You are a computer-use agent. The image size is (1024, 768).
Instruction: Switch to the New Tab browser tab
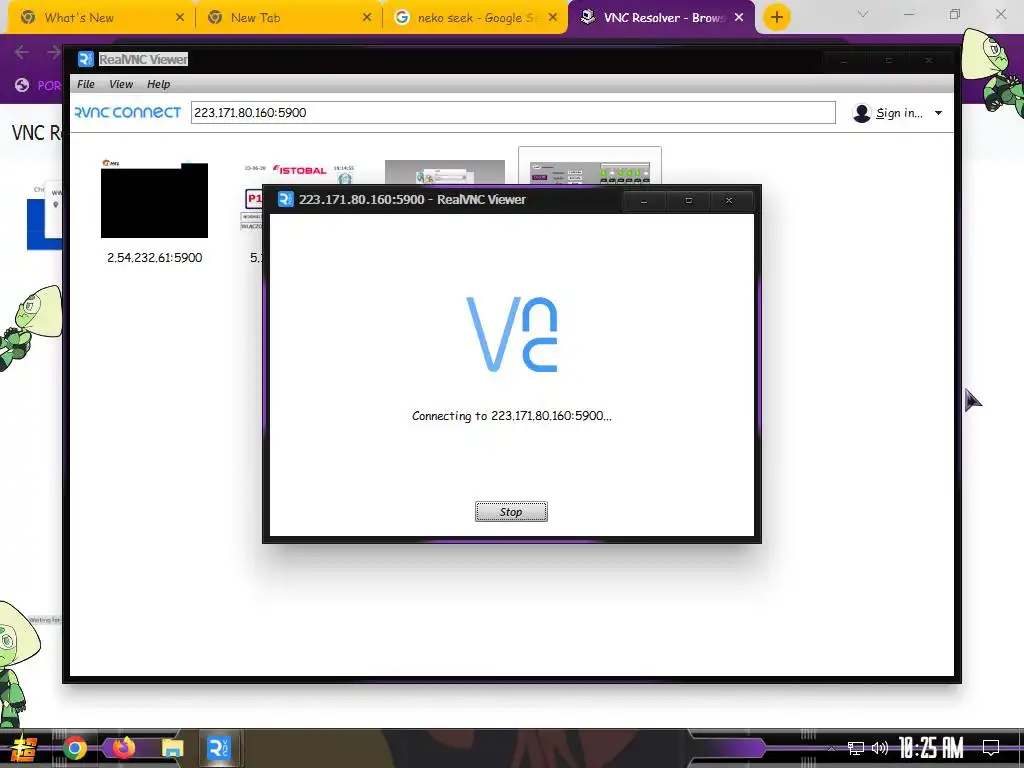click(255, 18)
